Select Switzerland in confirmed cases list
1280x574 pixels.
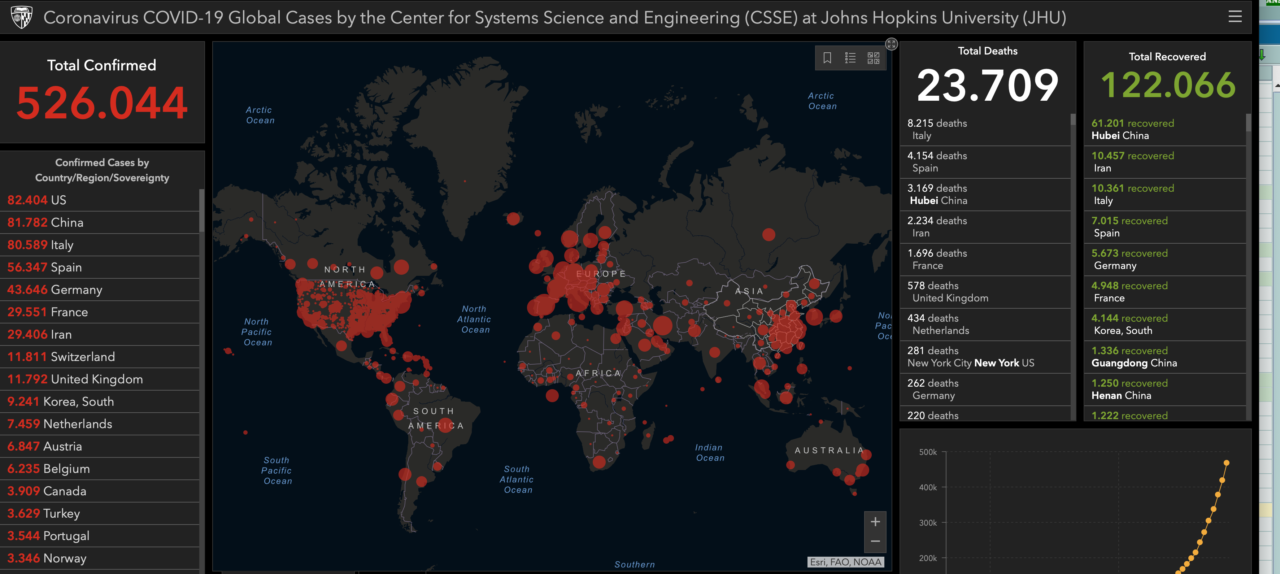click(x=101, y=356)
